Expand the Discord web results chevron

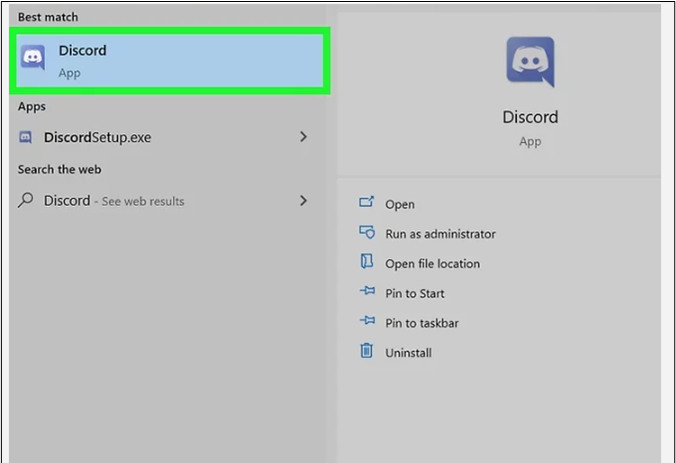(304, 200)
